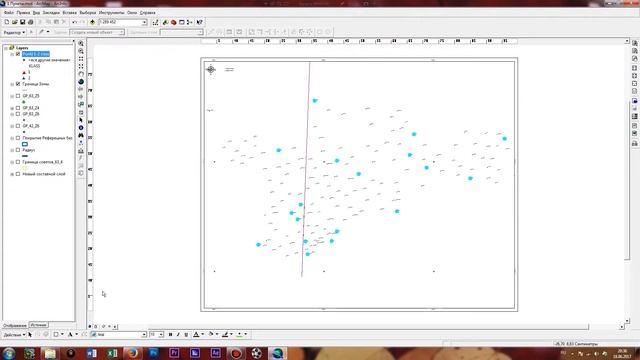The height and width of the screenshot is (360, 640).
Task: Enable the GP_63_24 layer checkbox
Action: click(18, 108)
